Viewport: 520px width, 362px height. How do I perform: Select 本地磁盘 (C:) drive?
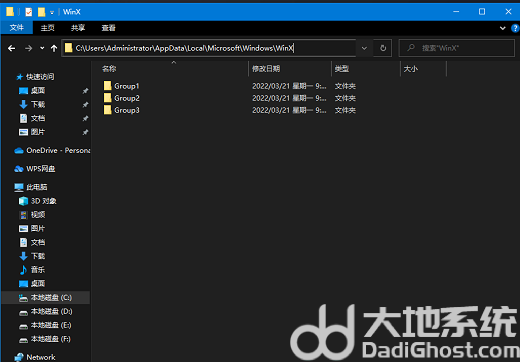click(45, 297)
